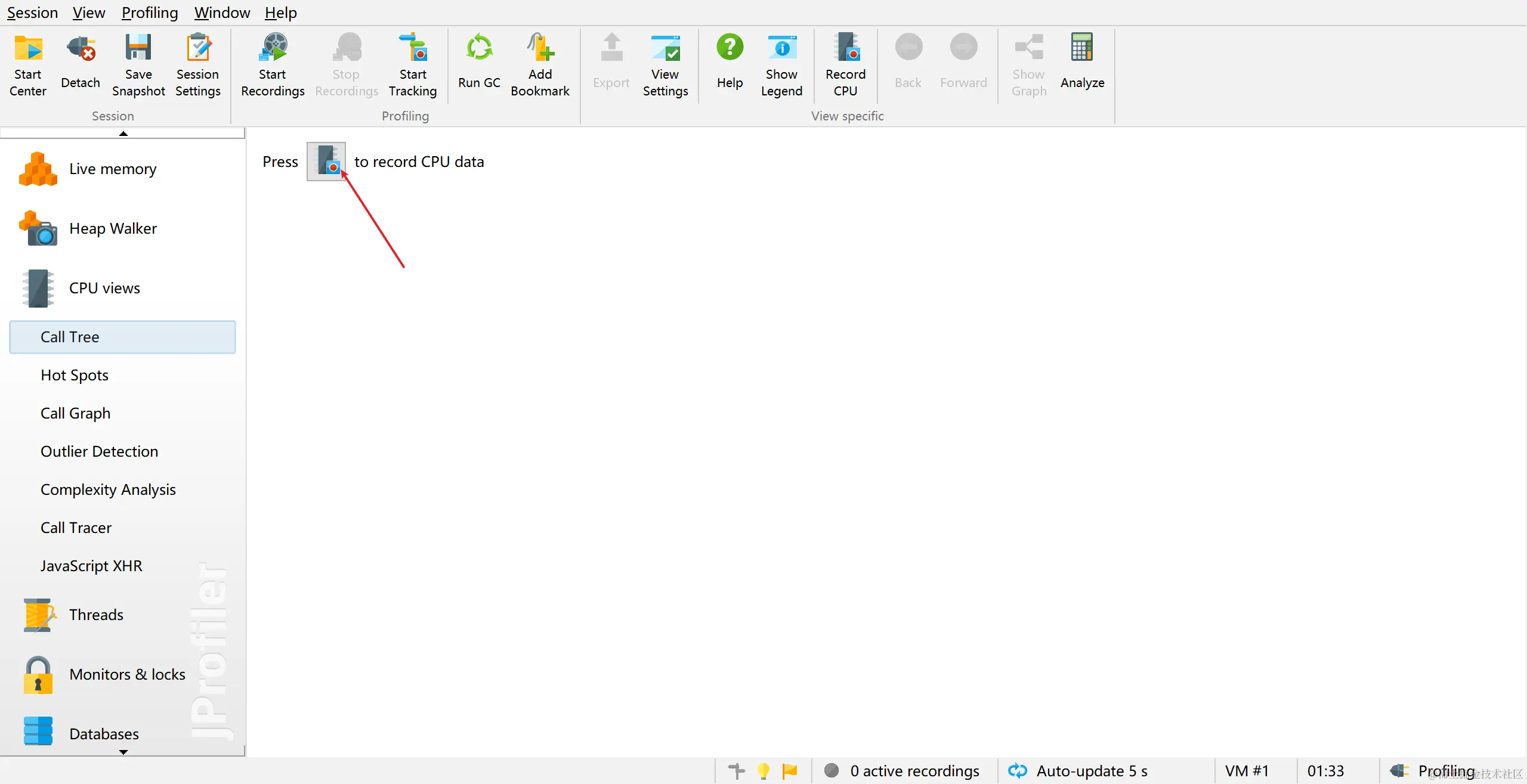Add a bookmark using the toolbar
This screenshot has width=1527, height=784.
pyautogui.click(x=540, y=64)
